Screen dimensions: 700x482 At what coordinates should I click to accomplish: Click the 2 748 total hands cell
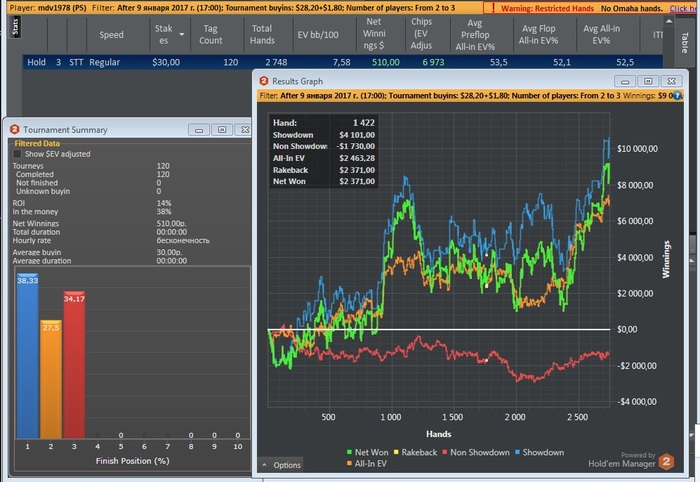276,62
